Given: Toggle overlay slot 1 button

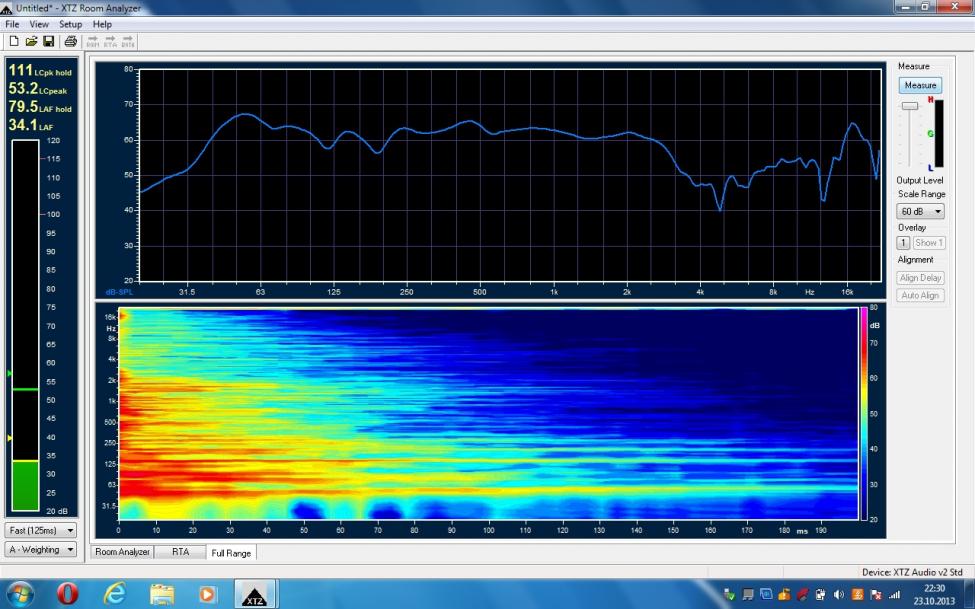Looking at the screenshot, I should tap(903, 243).
